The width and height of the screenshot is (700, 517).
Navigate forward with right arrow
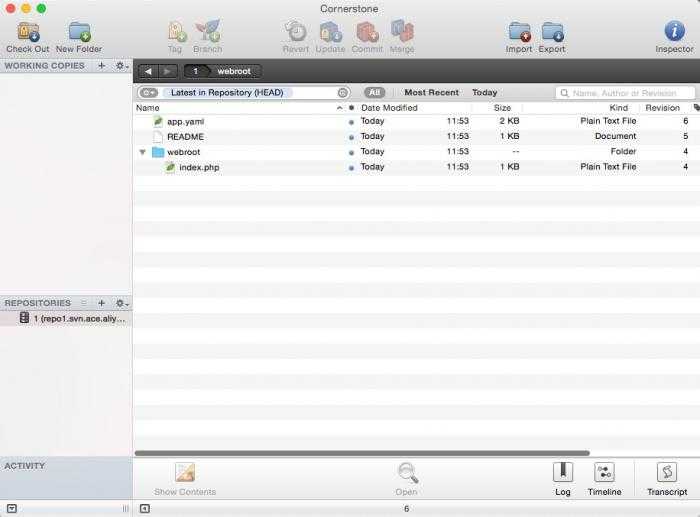(x=167, y=71)
